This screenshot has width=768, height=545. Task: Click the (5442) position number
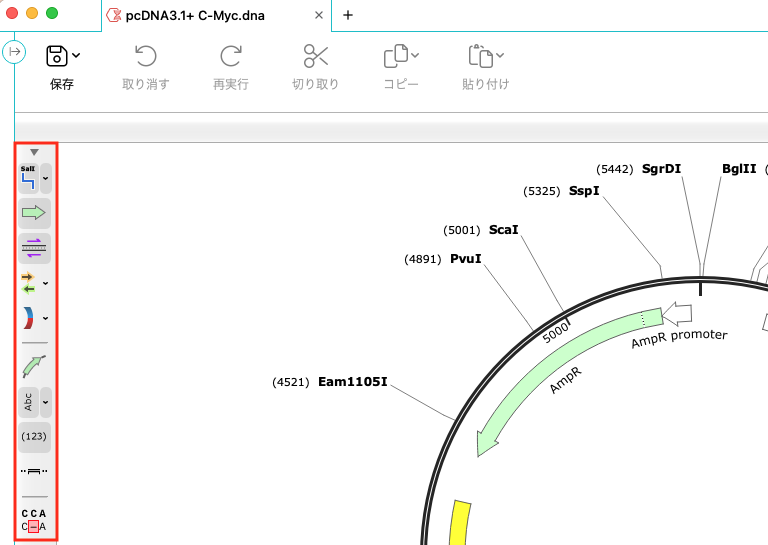point(614,169)
